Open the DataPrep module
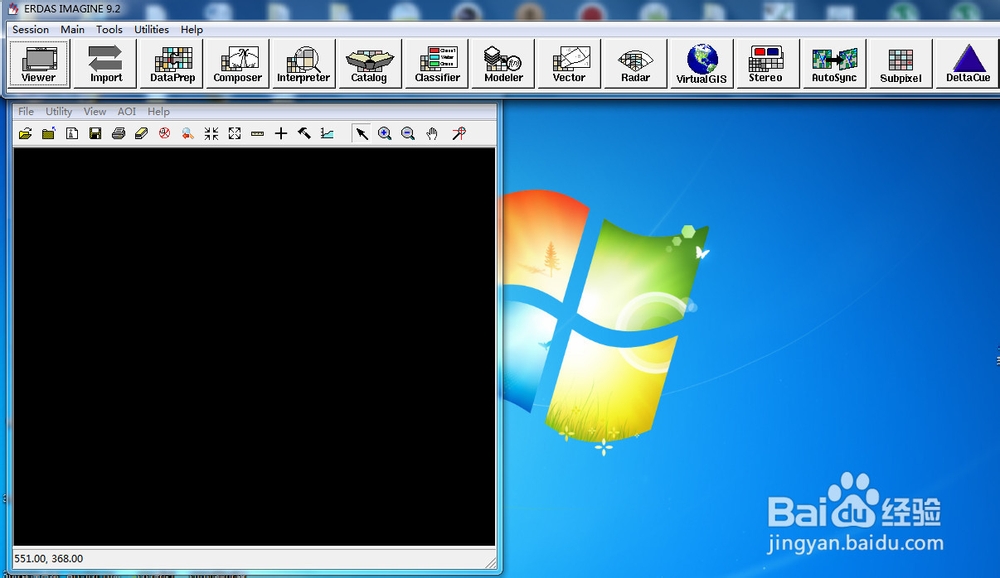This screenshot has width=1000, height=578. (x=172, y=64)
